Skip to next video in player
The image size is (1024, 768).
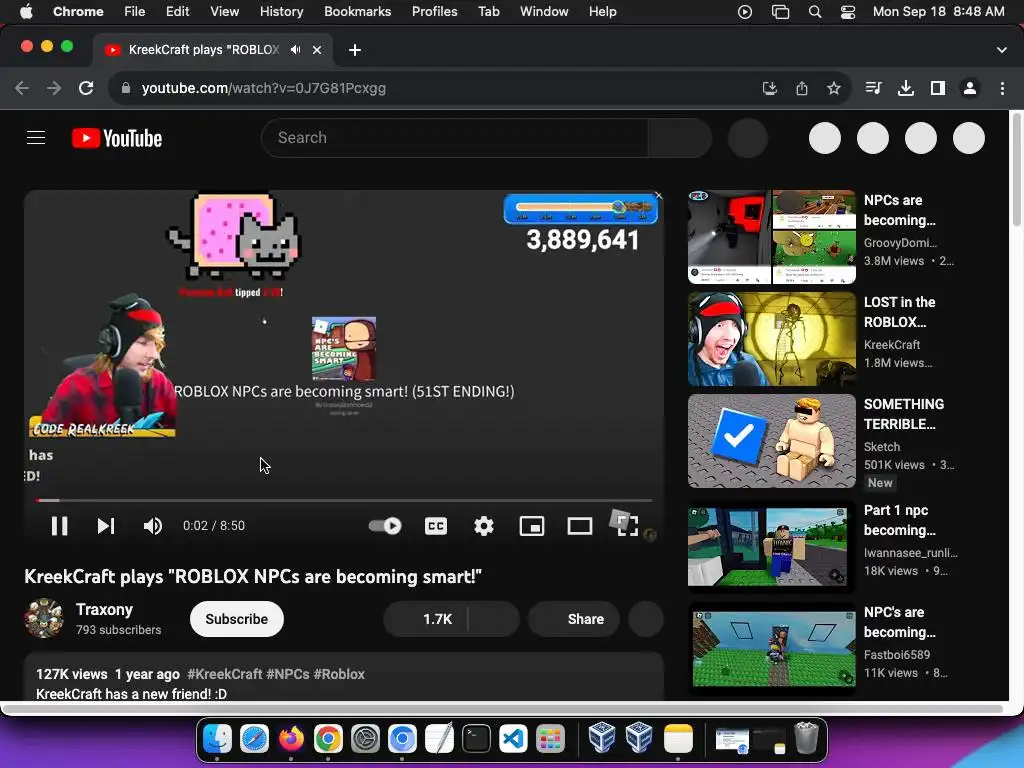106,526
